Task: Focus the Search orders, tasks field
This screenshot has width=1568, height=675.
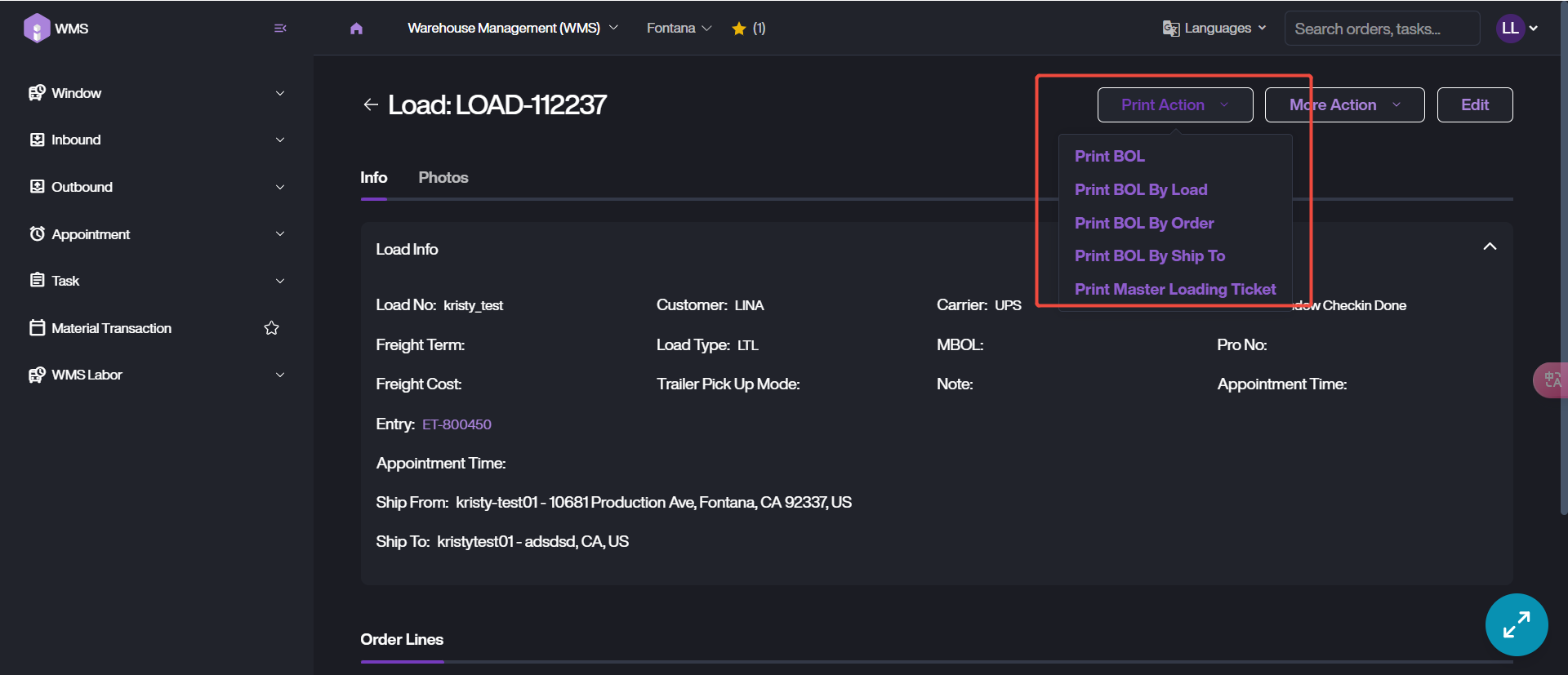Action: coord(1381,29)
